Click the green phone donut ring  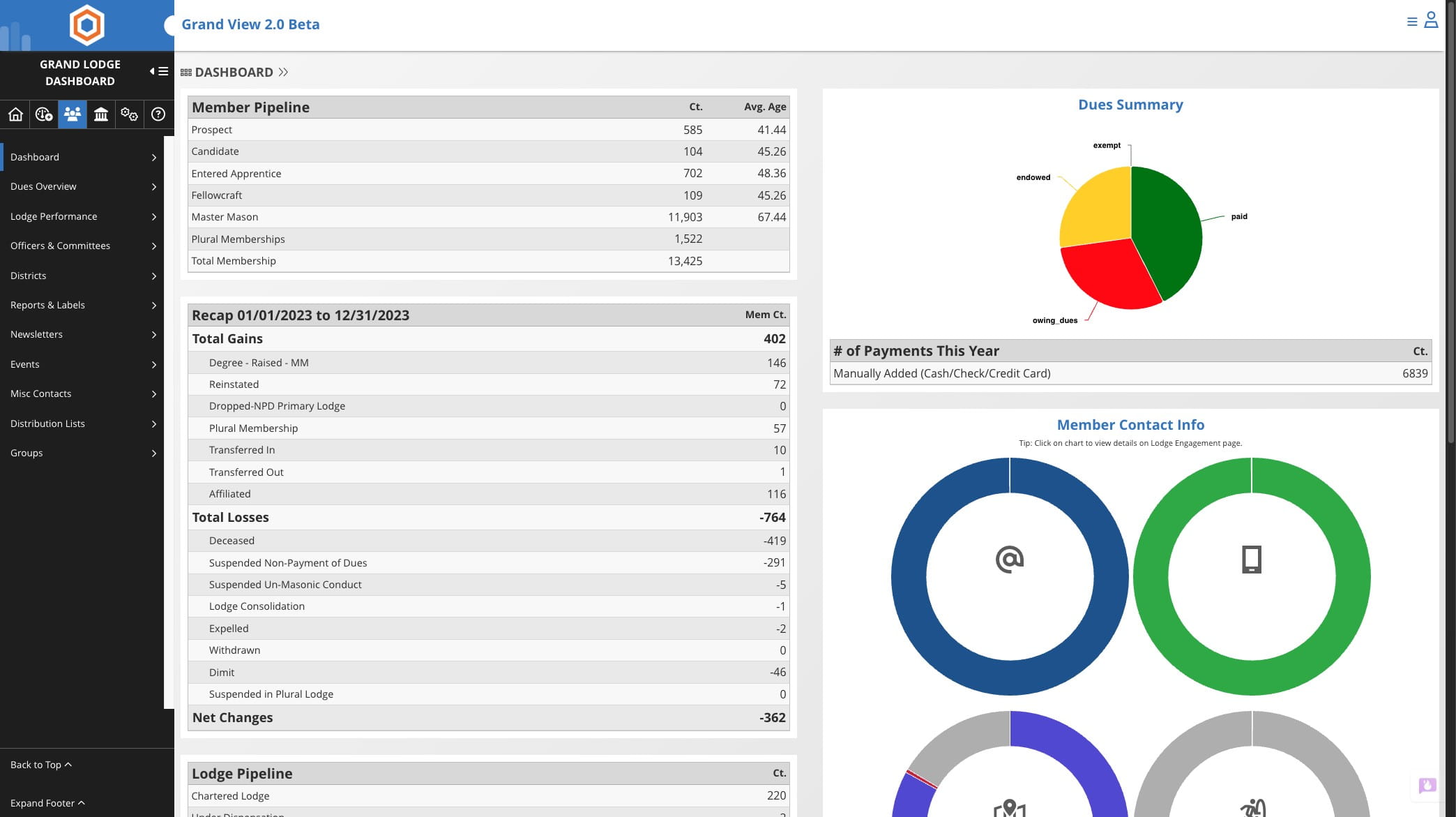[1353, 576]
